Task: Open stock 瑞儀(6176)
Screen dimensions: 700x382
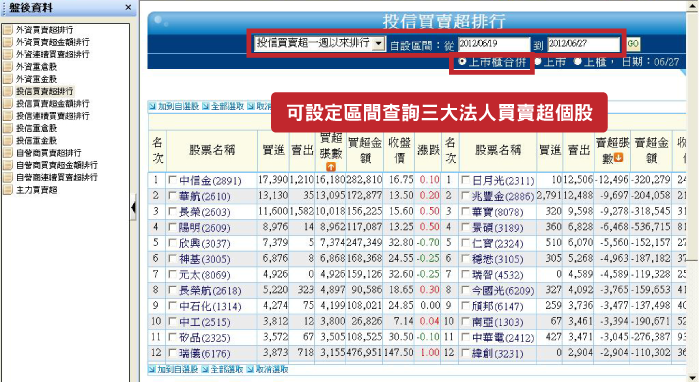Action: point(204,354)
